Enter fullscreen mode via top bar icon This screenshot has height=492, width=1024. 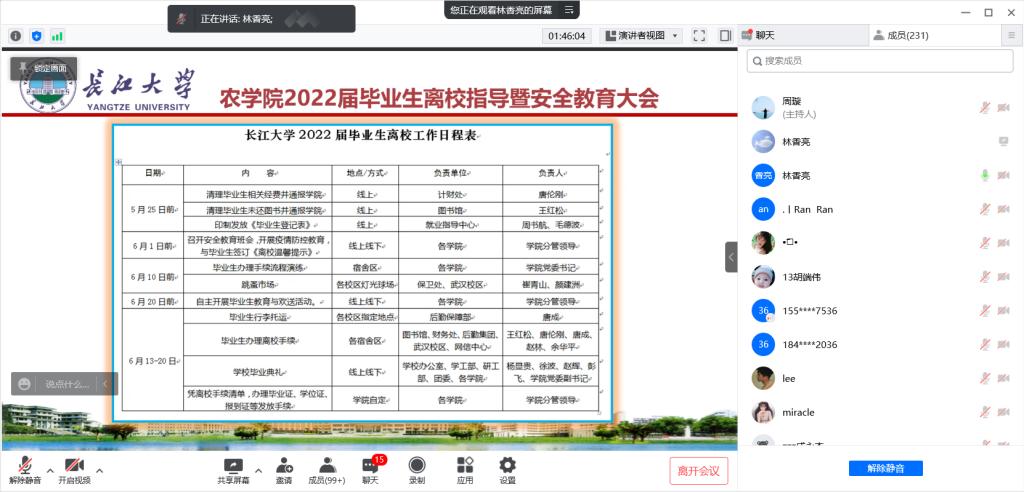699,36
